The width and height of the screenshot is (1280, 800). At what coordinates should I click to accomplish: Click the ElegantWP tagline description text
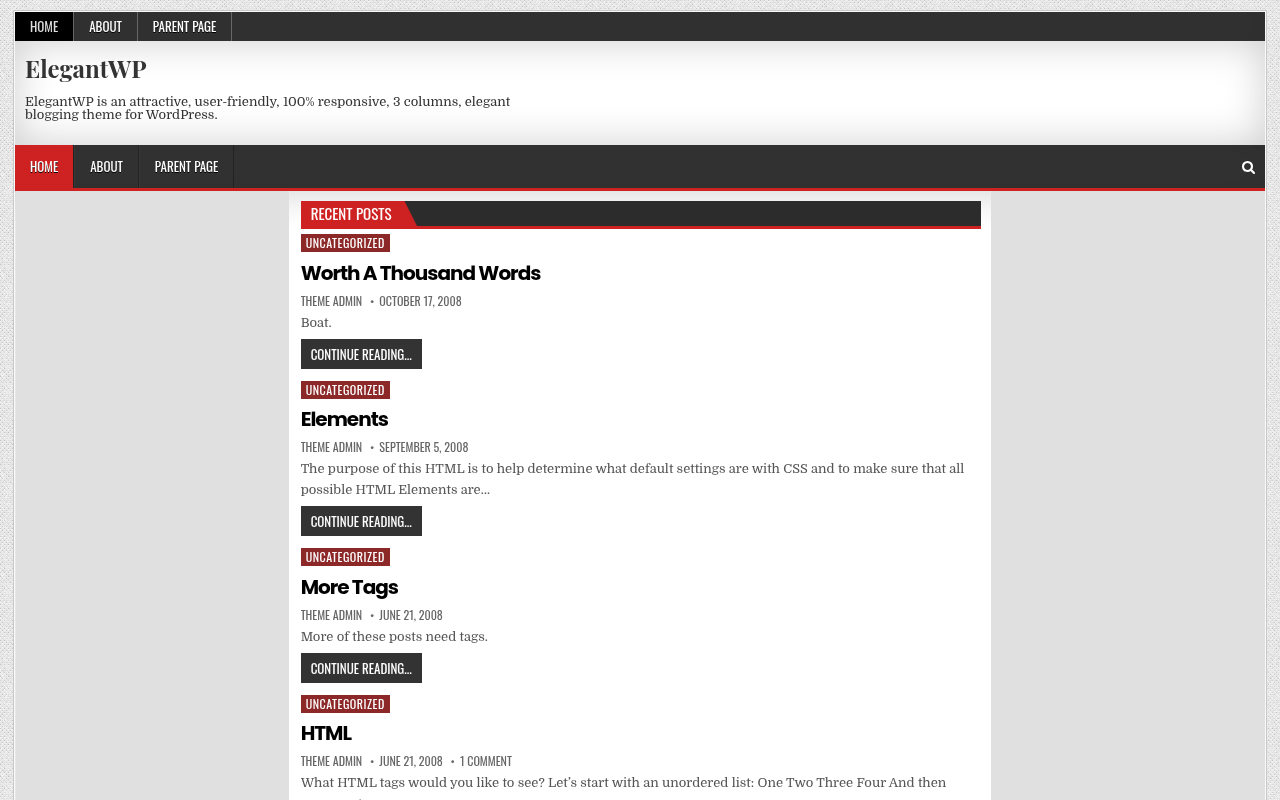click(268, 108)
